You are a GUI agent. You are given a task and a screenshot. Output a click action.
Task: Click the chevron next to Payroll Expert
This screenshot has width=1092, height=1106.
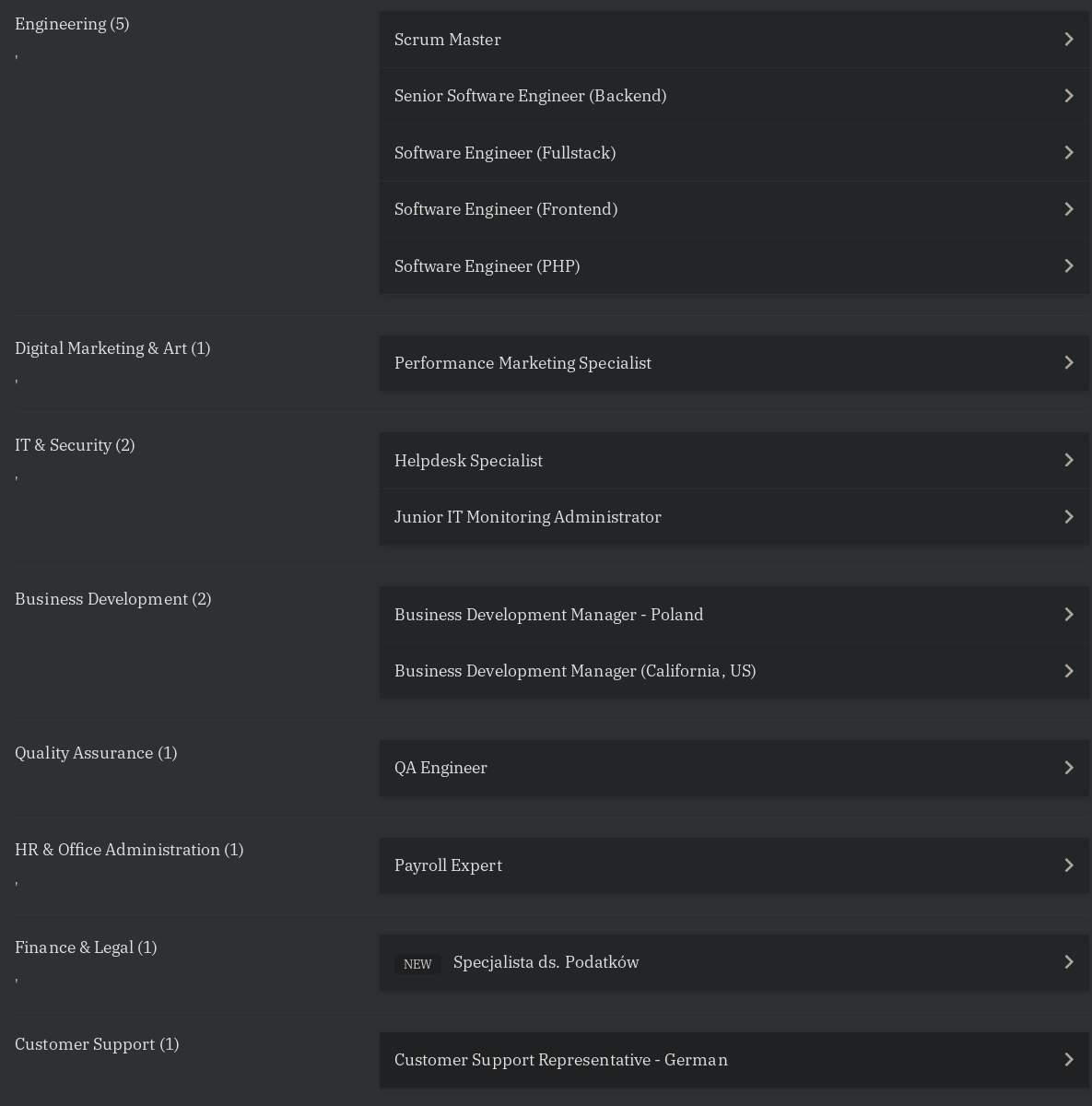1069,865
